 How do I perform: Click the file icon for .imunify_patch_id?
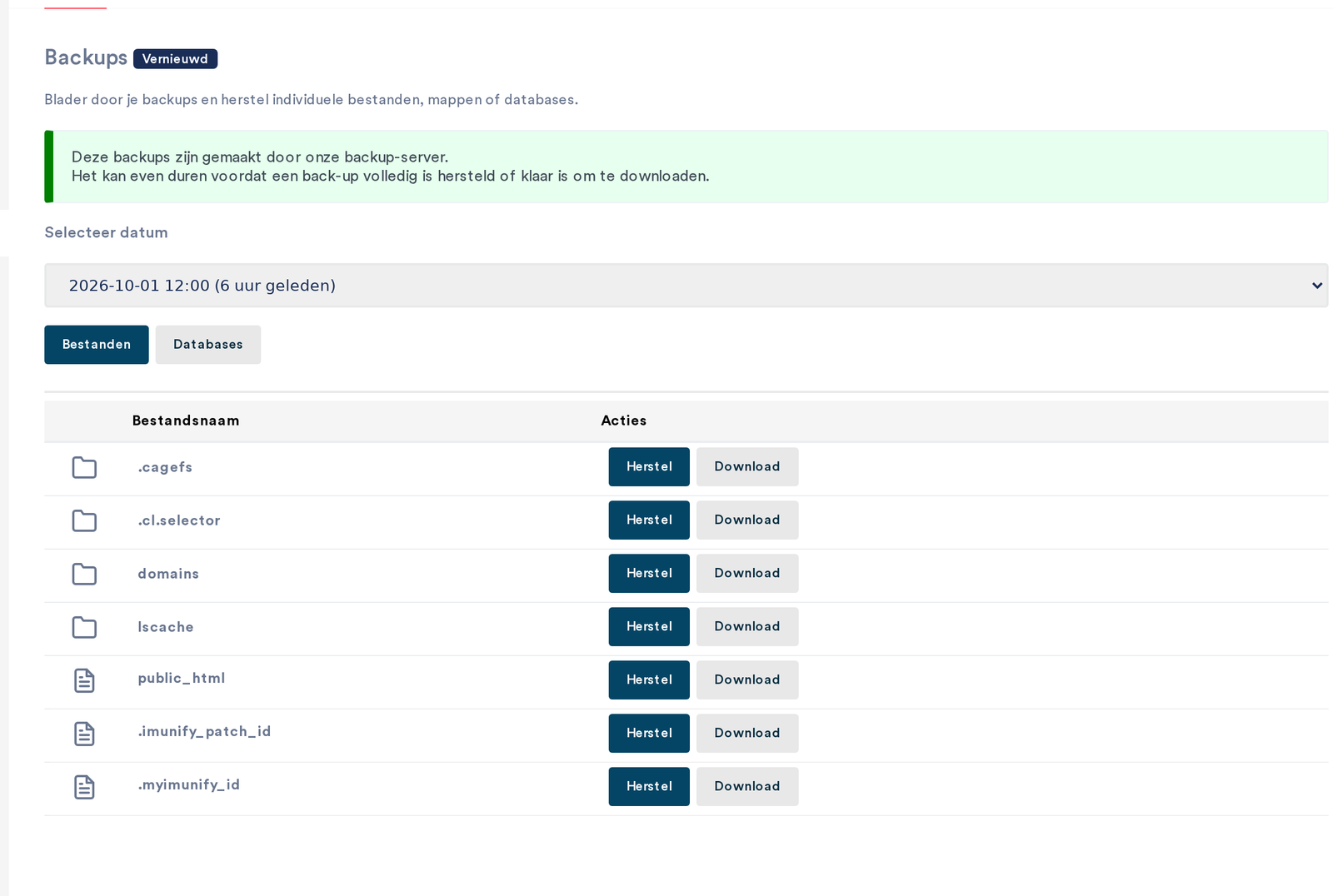click(x=84, y=734)
